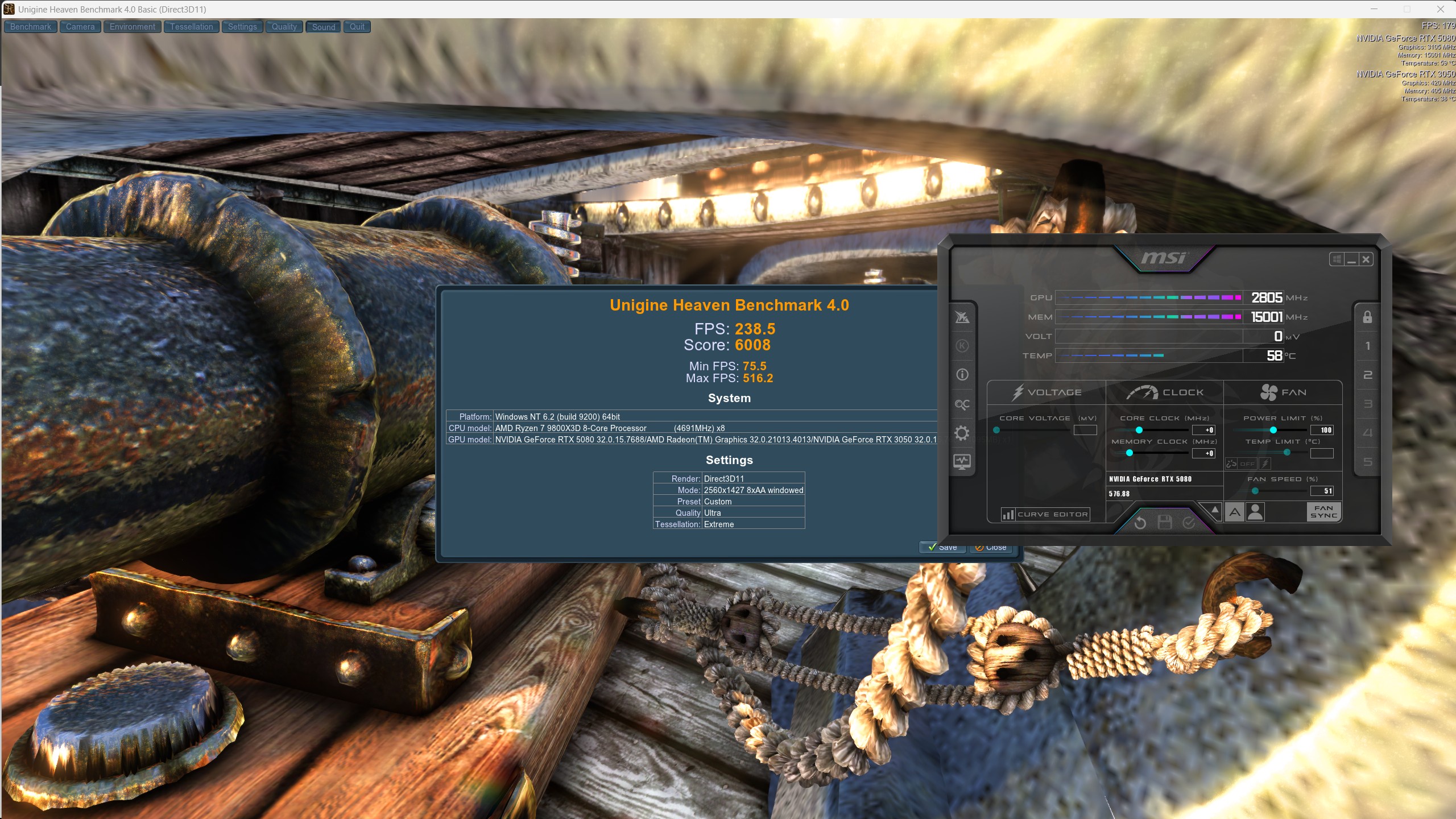Save the Heaven benchmark results

pos(942,547)
